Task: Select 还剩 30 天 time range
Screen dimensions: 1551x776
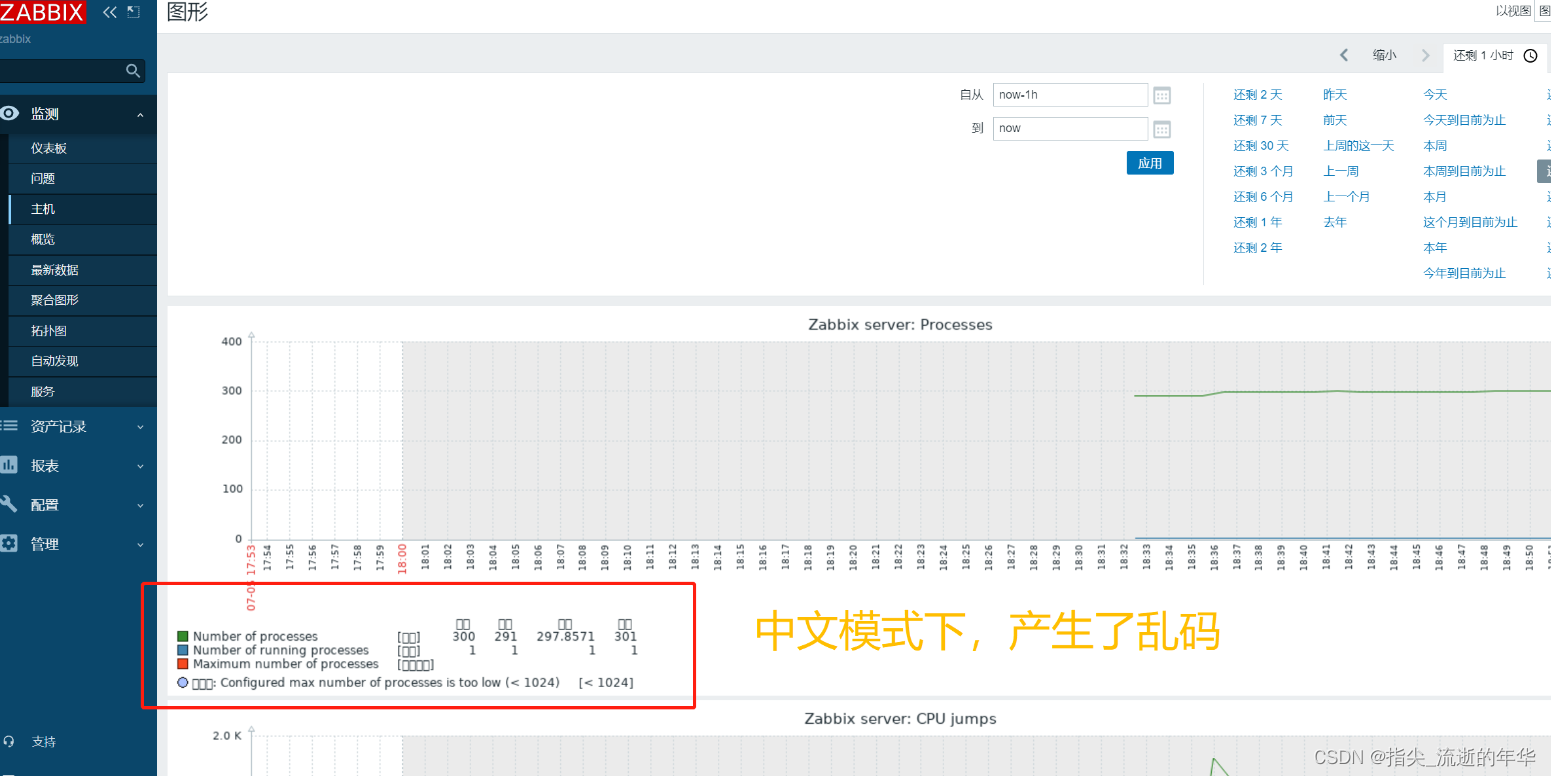Action: tap(1261, 146)
